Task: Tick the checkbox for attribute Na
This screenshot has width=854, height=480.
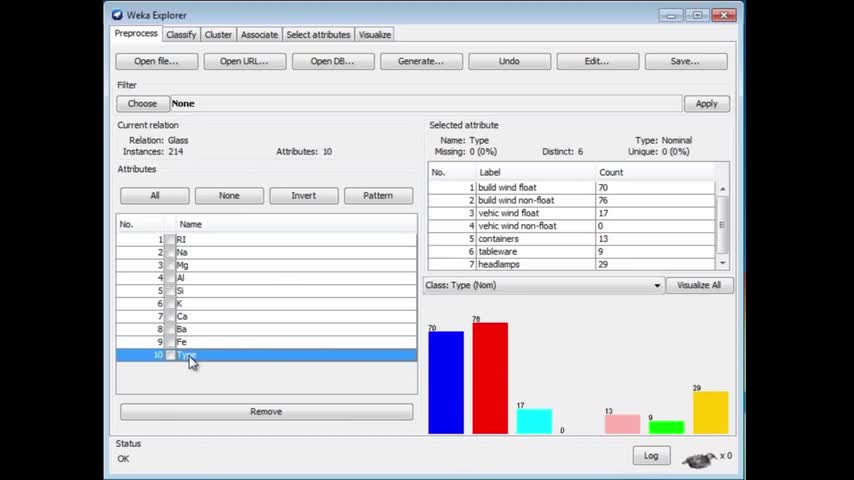Action: [170, 252]
